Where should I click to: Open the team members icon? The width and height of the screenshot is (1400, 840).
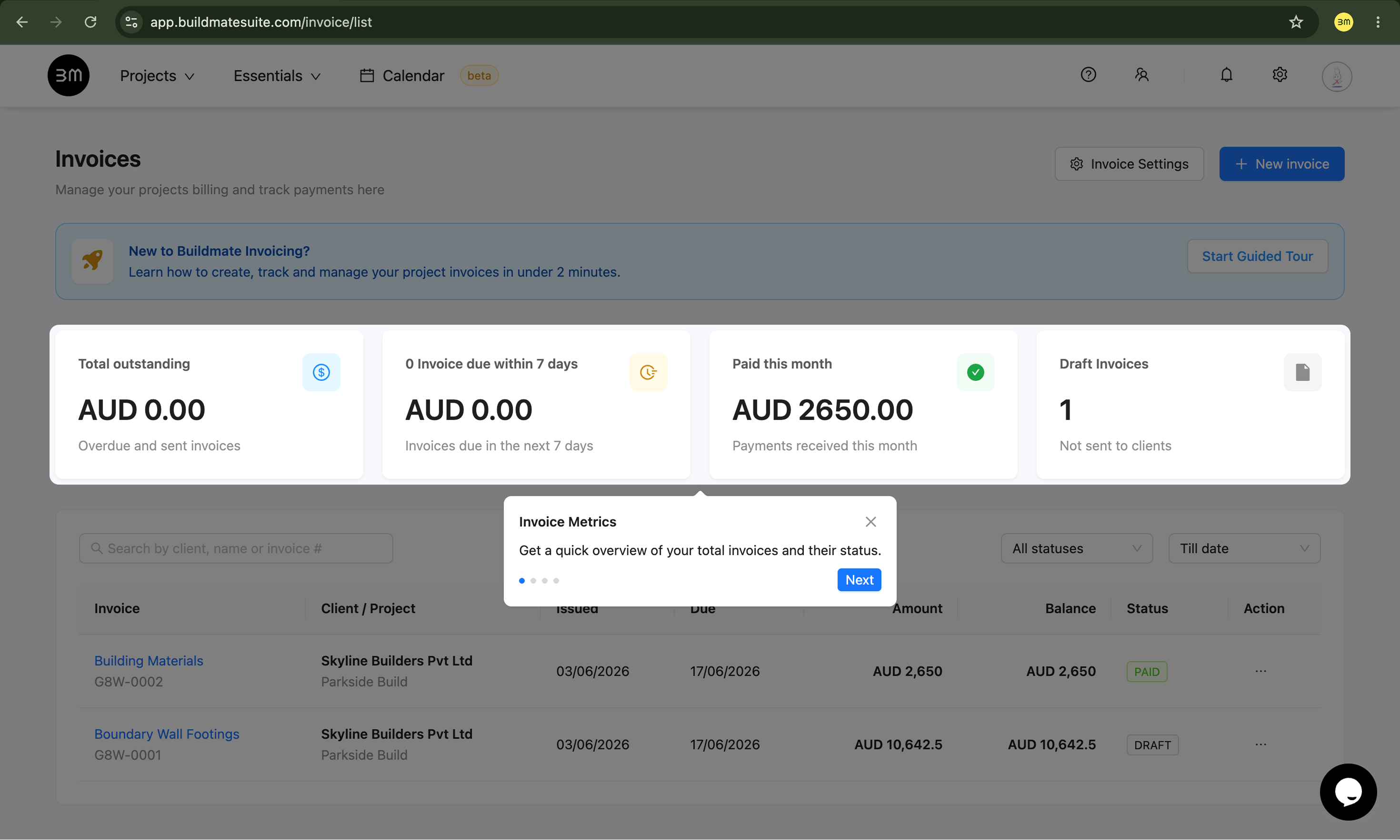tap(1141, 75)
